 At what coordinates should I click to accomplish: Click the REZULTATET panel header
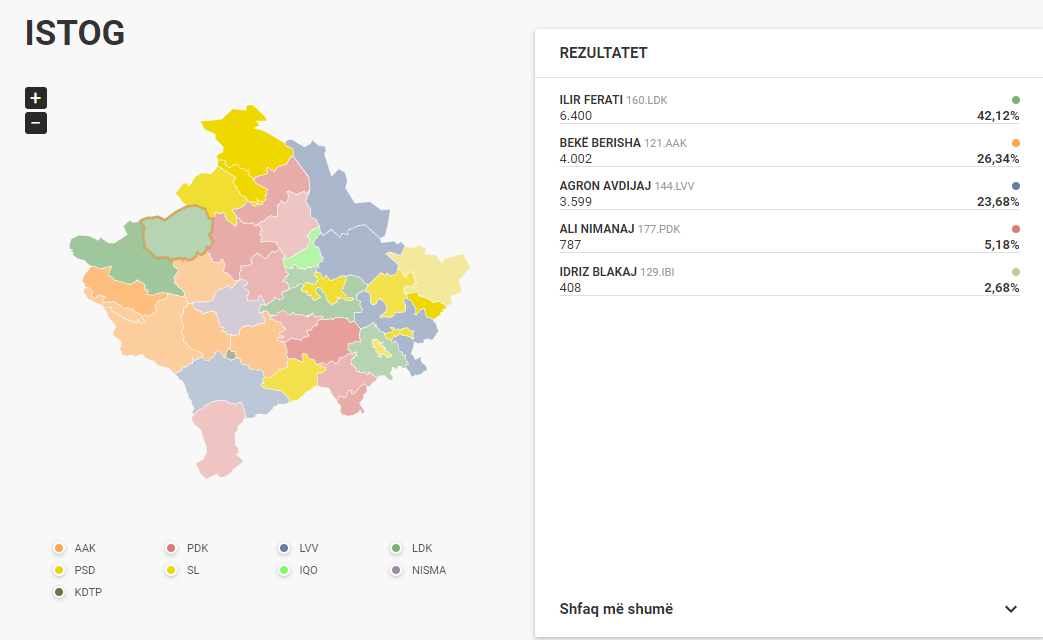(x=603, y=53)
